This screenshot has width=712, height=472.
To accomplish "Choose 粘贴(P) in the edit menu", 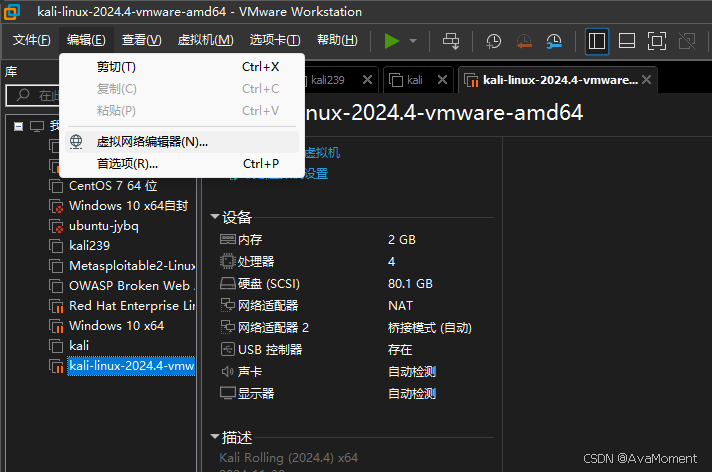I will click(182, 110).
